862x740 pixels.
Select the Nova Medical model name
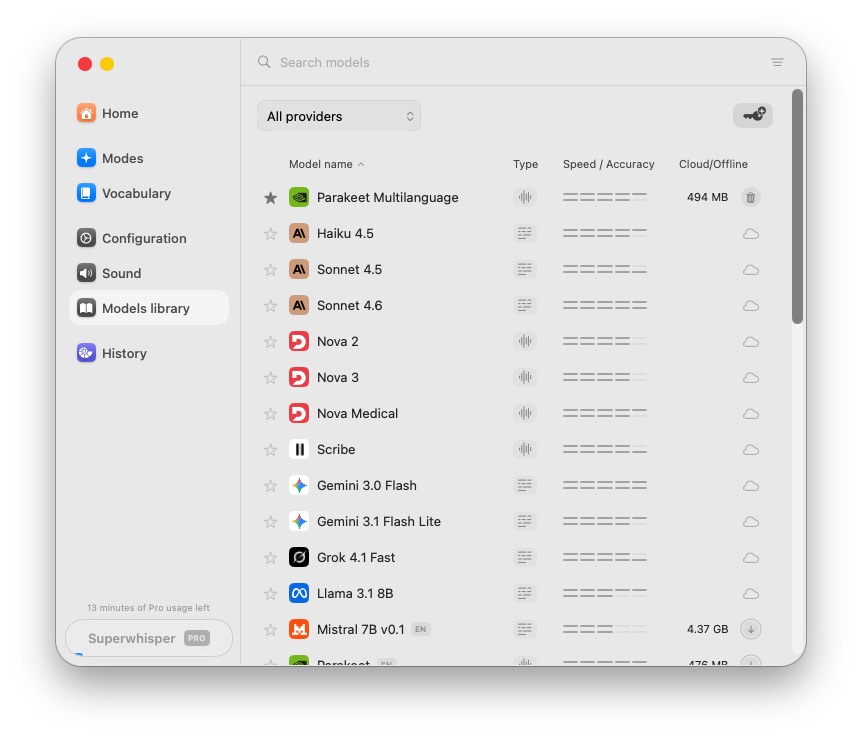pos(357,413)
